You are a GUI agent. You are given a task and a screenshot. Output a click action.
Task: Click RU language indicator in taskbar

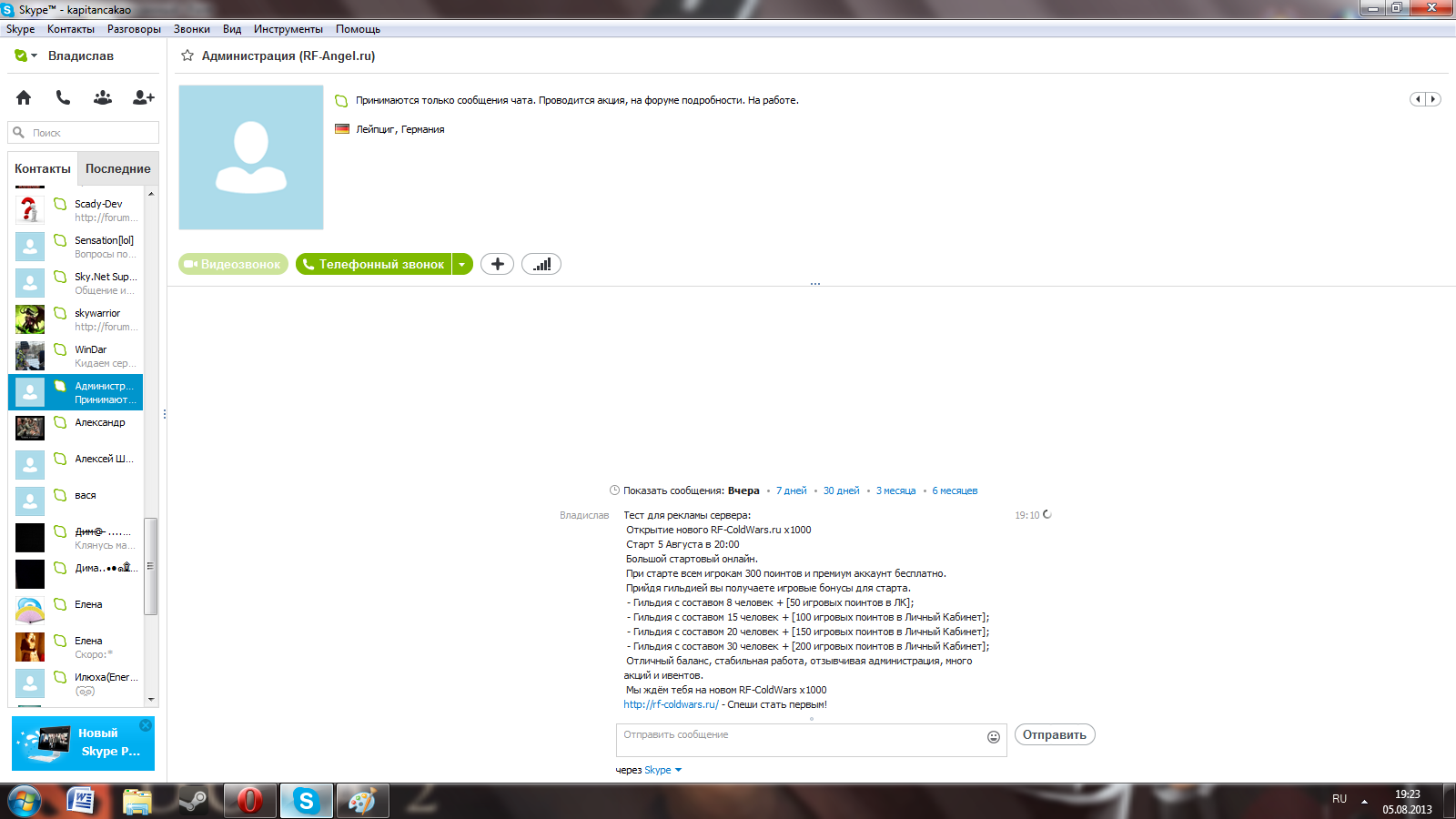pyautogui.click(x=1340, y=799)
